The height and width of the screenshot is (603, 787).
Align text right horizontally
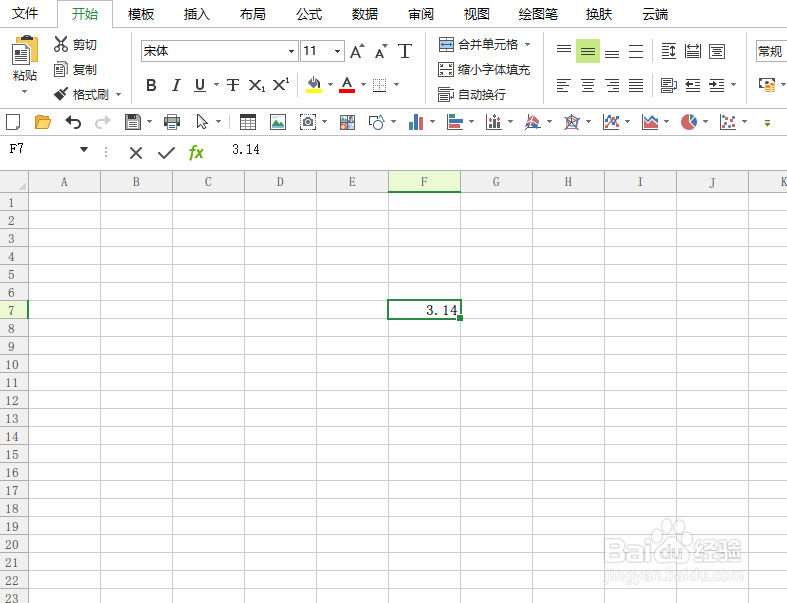coord(612,86)
